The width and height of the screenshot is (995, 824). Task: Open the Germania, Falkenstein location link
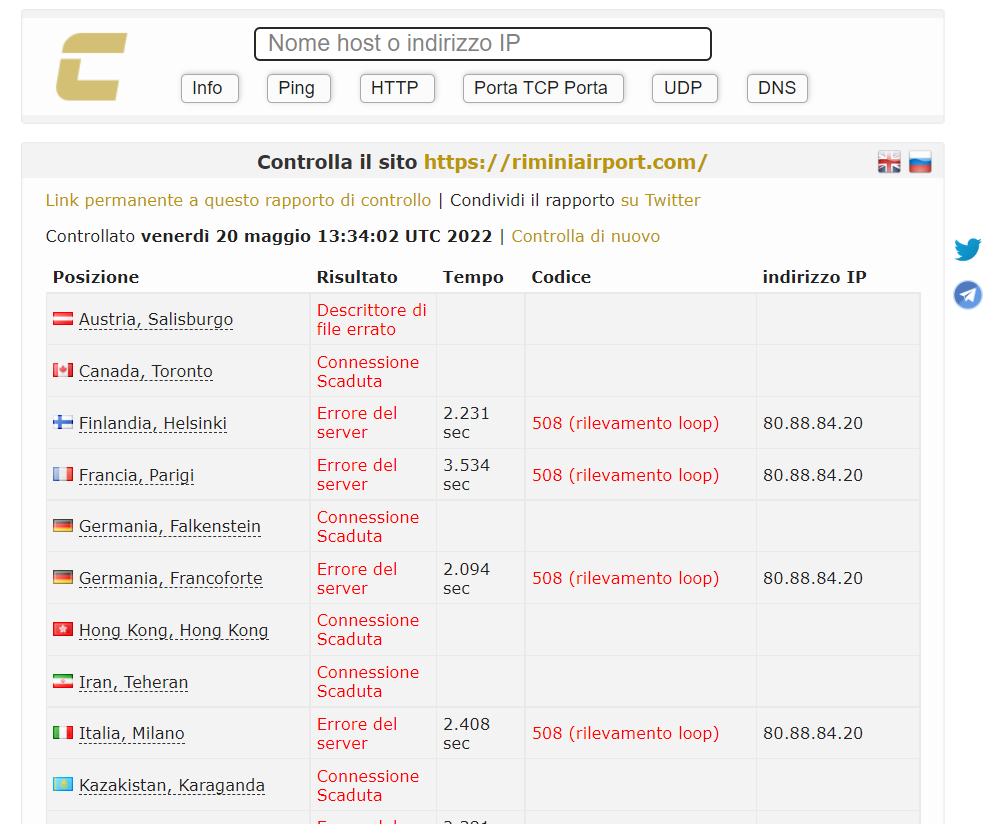pyautogui.click(x=169, y=526)
